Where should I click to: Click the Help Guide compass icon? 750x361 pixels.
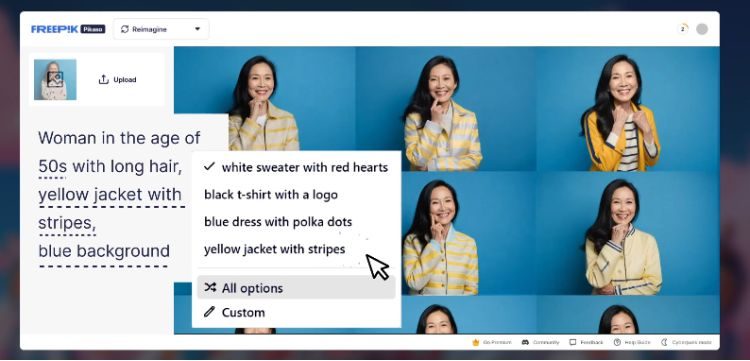coord(618,342)
